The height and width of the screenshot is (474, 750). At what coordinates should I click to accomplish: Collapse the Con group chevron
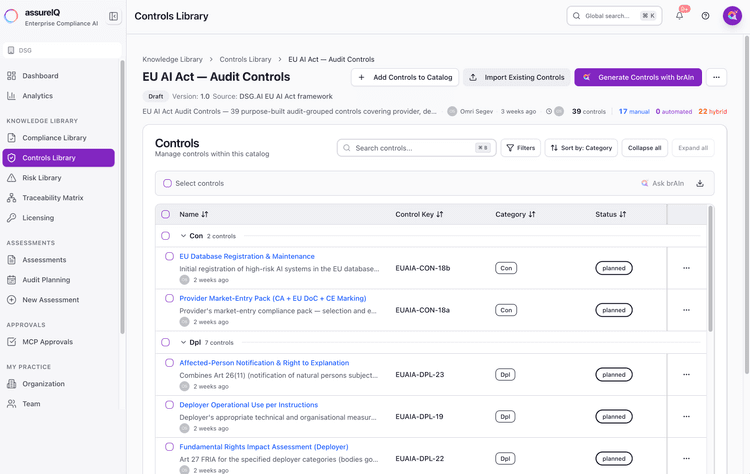(183, 236)
